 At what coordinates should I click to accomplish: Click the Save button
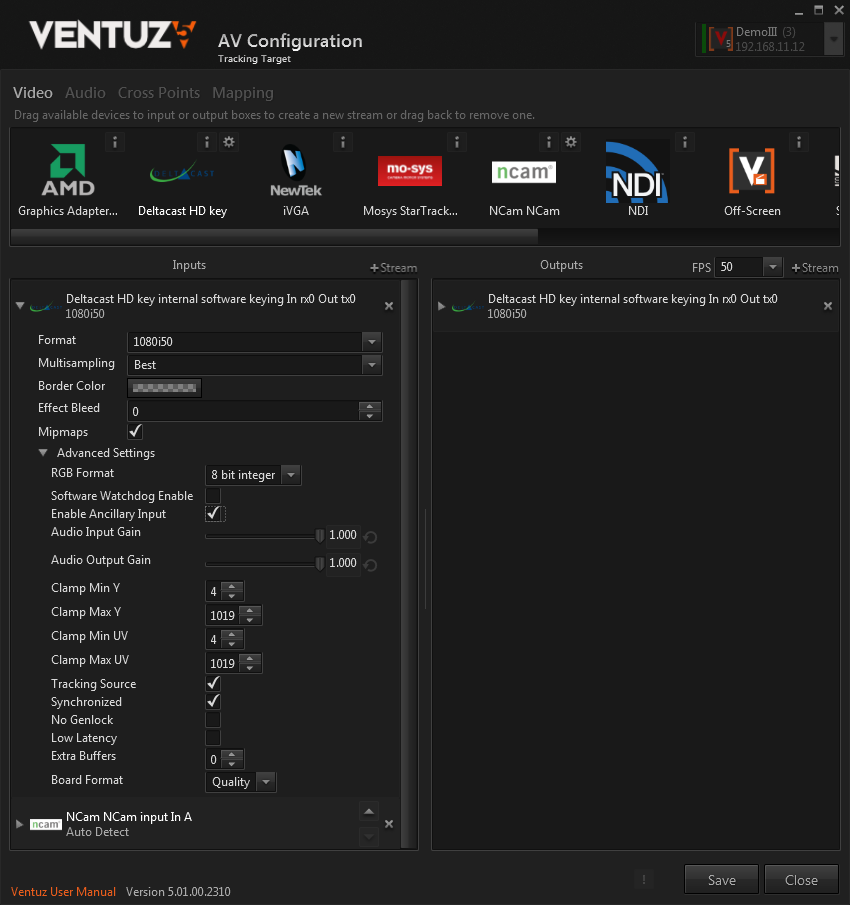point(721,880)
